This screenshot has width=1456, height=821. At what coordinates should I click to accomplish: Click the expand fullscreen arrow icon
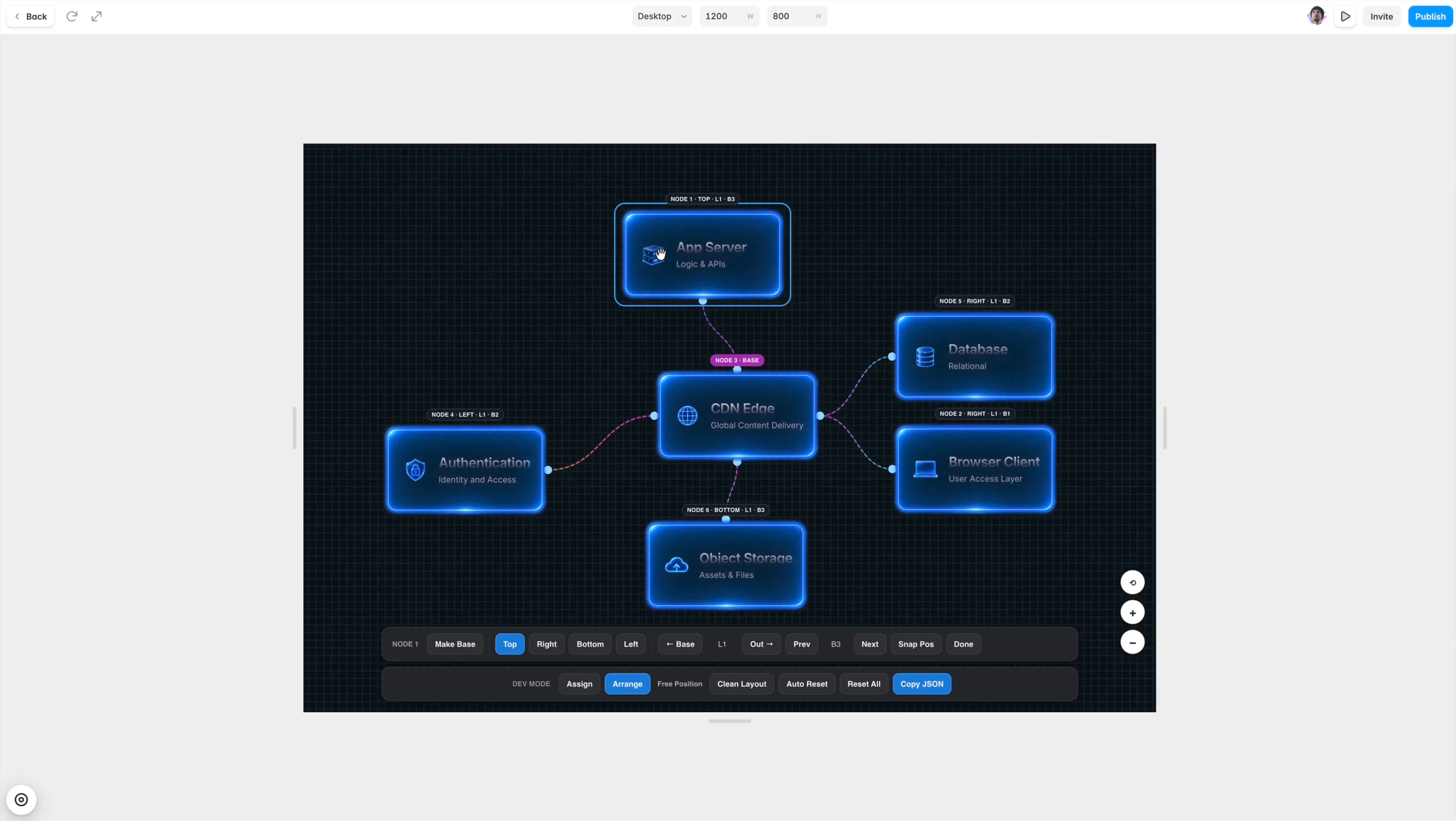97,16
